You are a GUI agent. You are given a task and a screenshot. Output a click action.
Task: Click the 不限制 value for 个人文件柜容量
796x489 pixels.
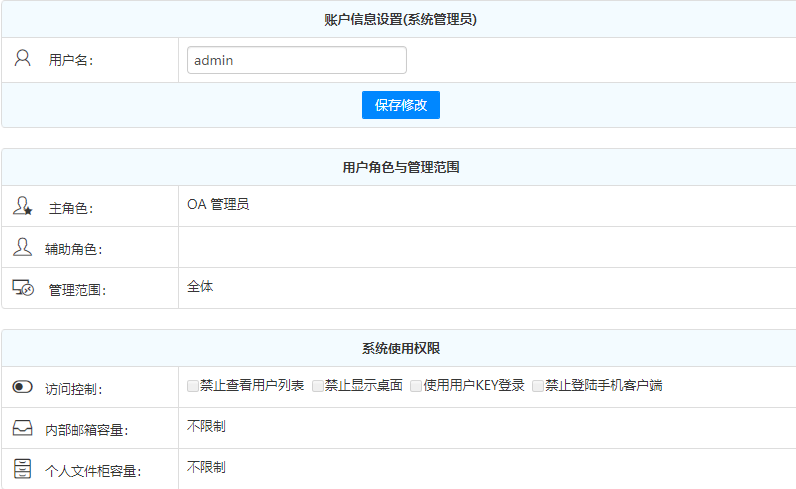206,466
